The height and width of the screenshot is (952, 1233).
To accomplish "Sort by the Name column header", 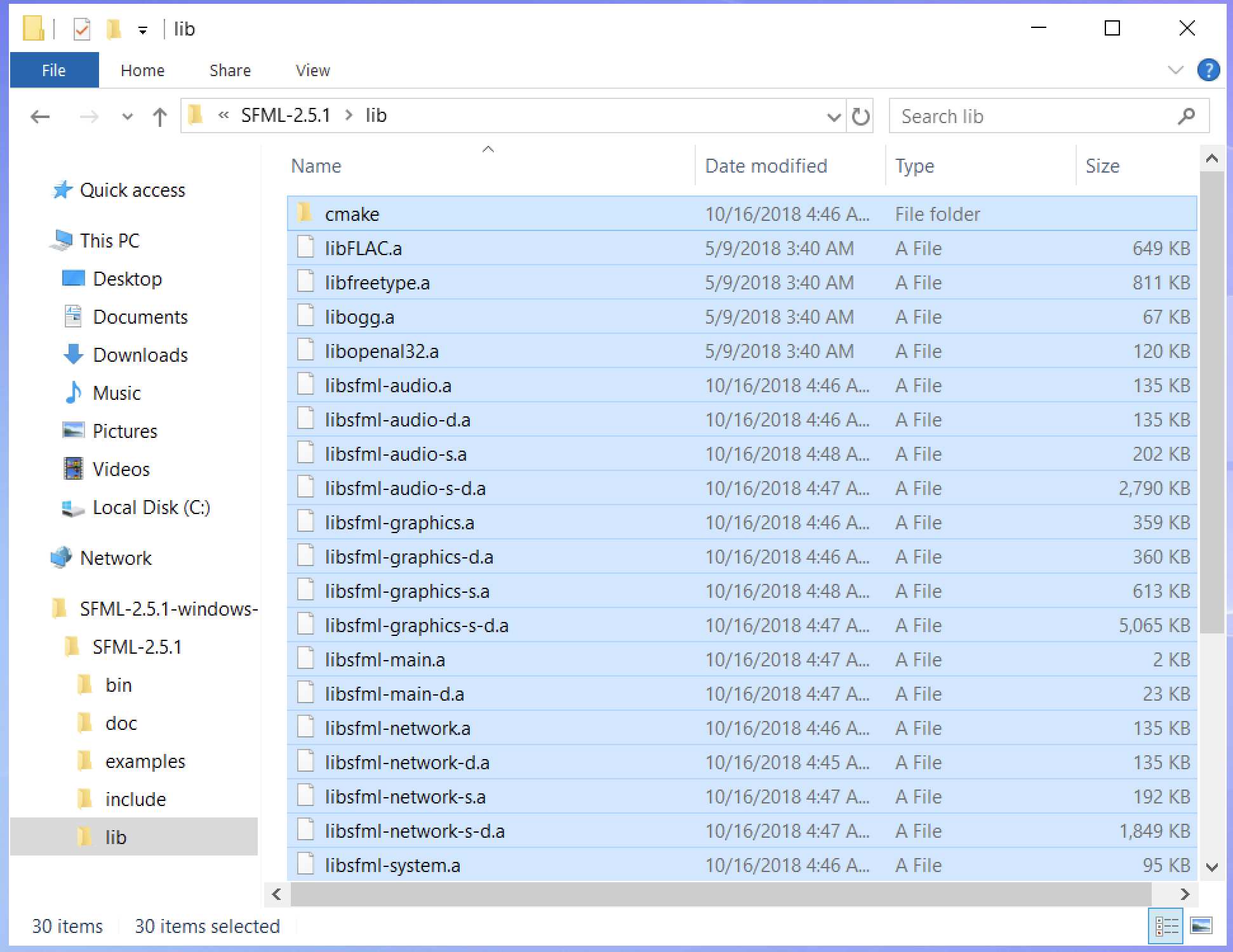I will (x=316, y=166).
